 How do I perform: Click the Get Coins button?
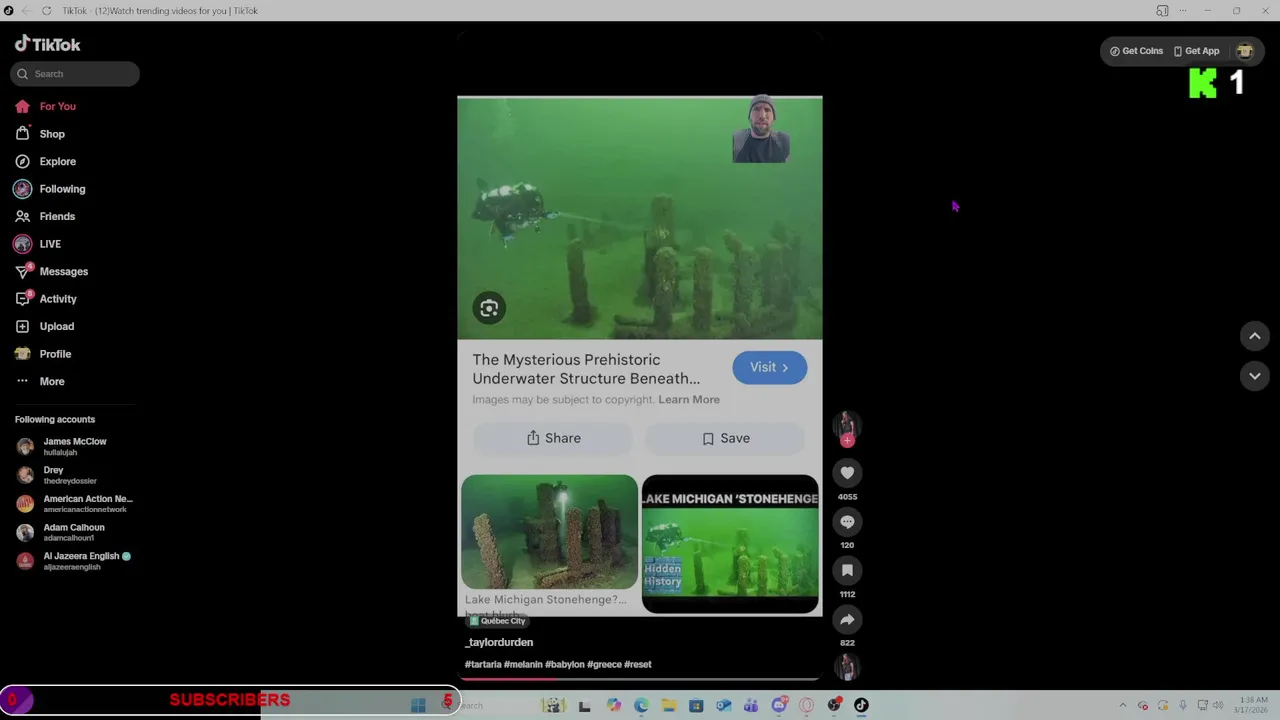click(x=1137, y=51)
